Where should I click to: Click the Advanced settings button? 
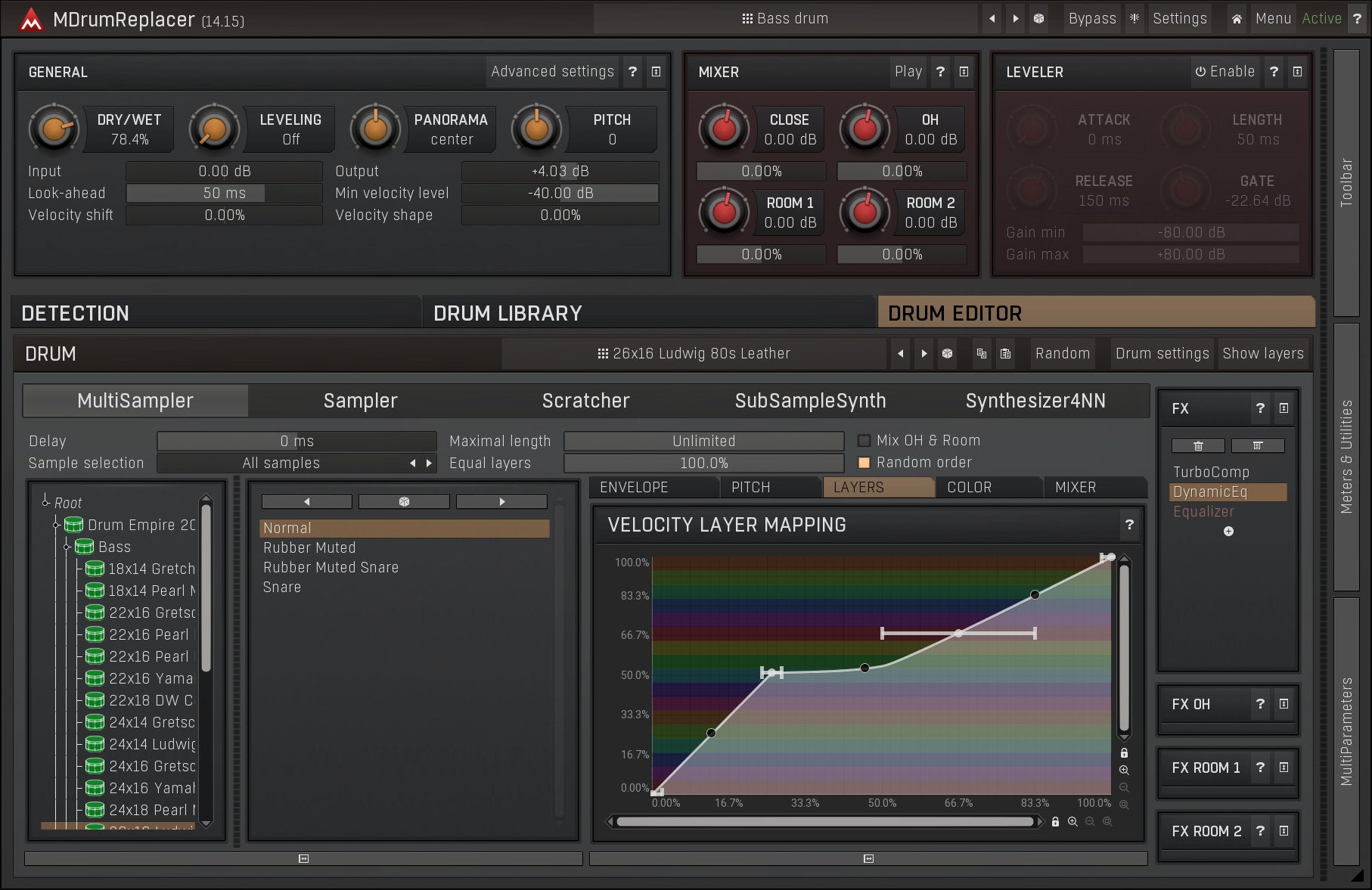click(552, 72)
